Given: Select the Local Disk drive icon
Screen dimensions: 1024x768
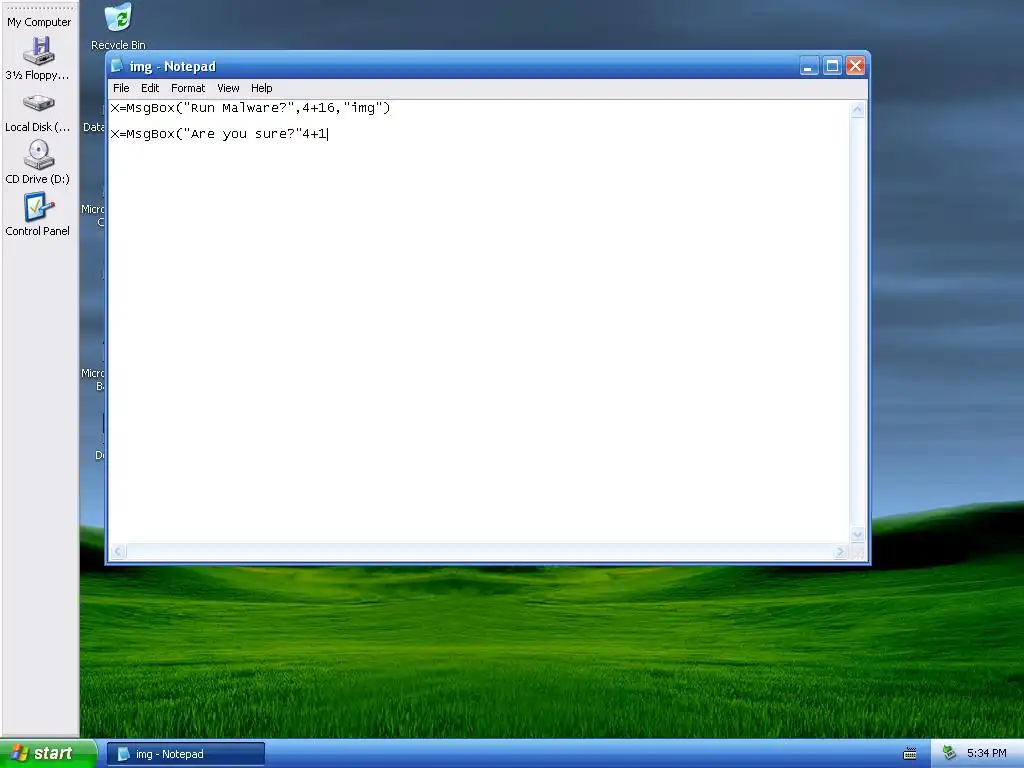Looking at the screenshot, I should (38, 112).
